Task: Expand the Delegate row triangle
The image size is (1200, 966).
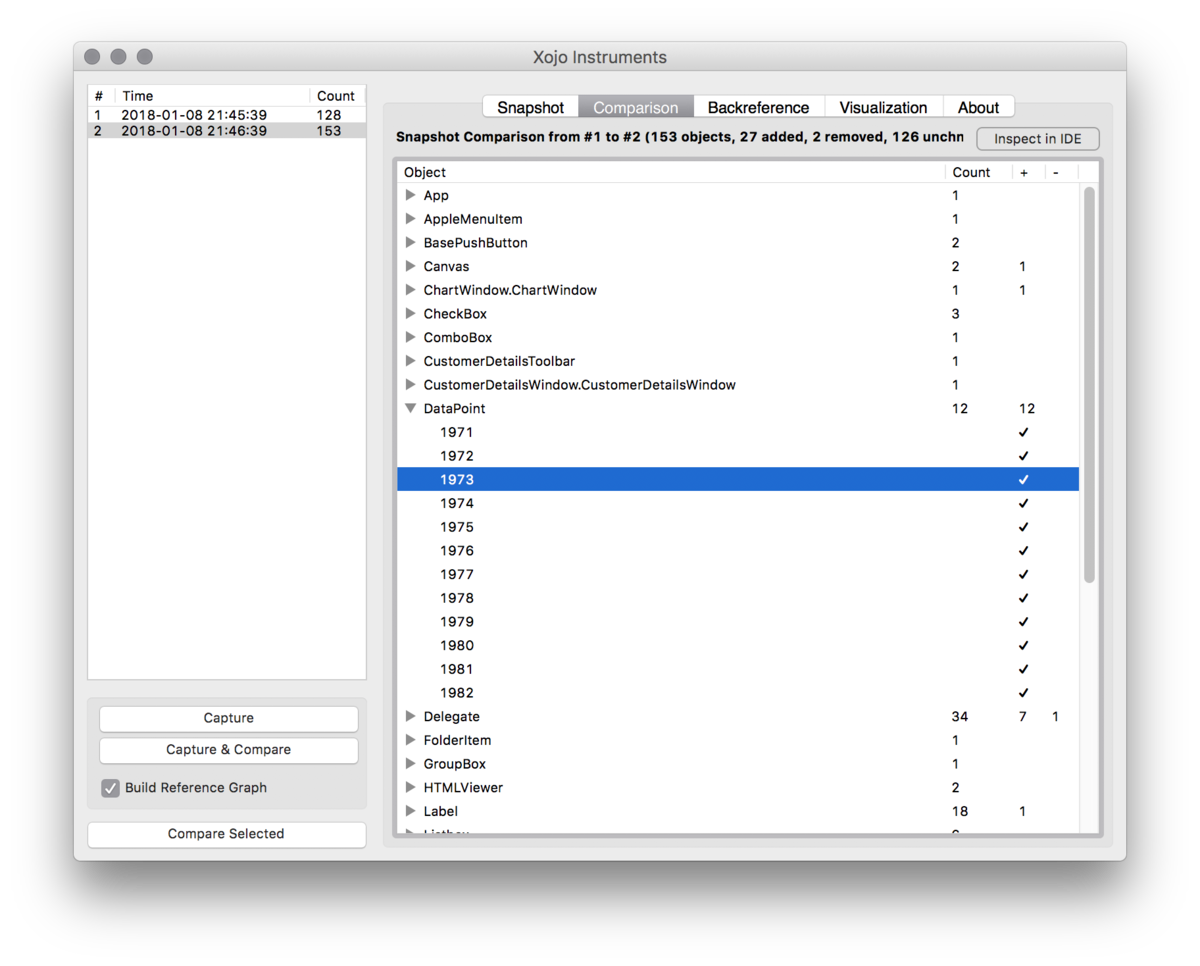Action: (410, 717)
